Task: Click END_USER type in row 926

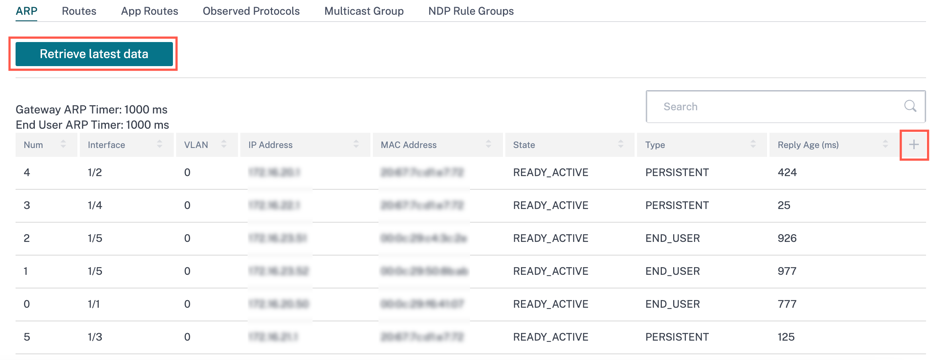Action: click(x=673, y=238)
